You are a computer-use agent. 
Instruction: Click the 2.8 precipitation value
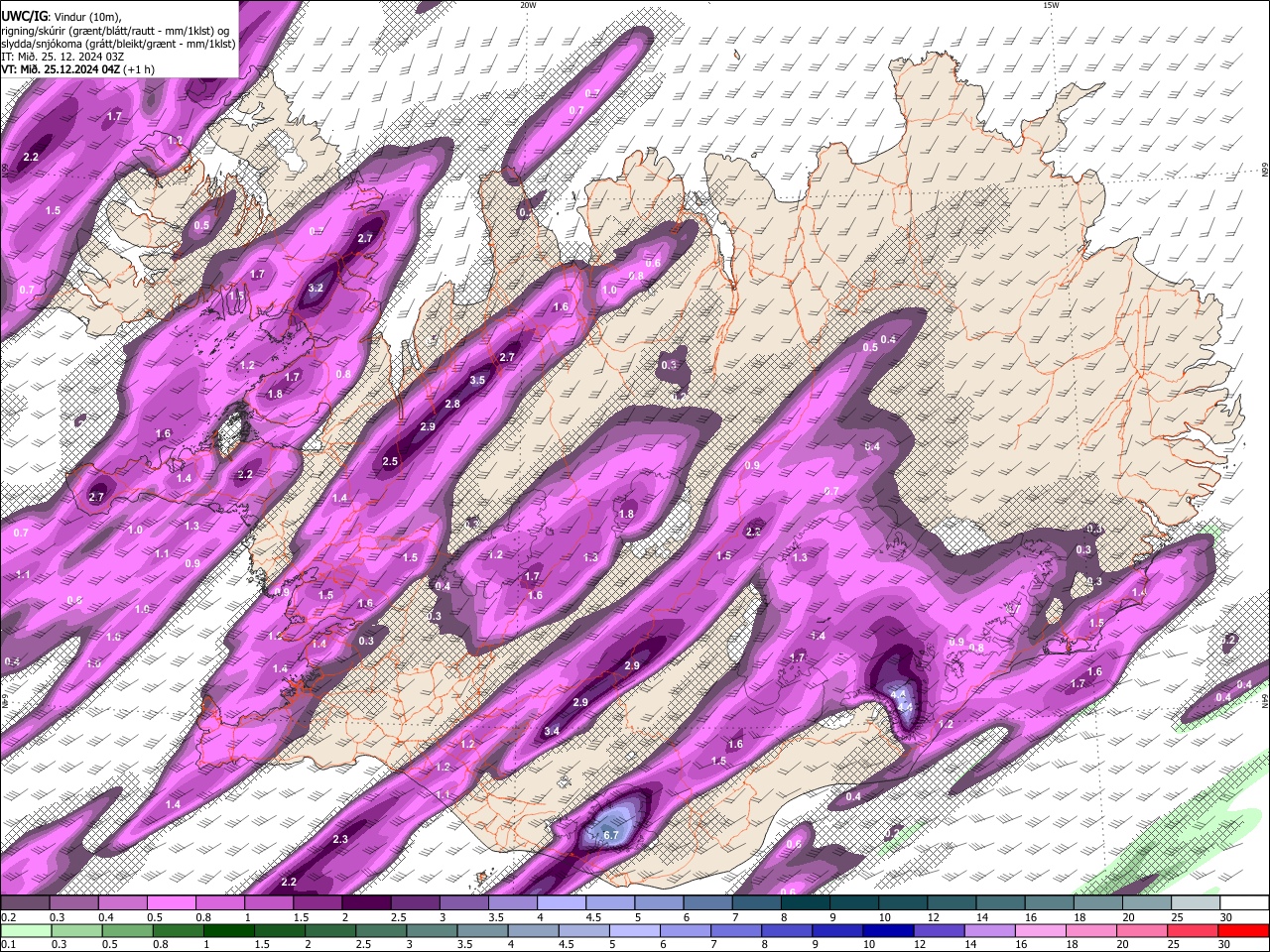click(452, 405)
